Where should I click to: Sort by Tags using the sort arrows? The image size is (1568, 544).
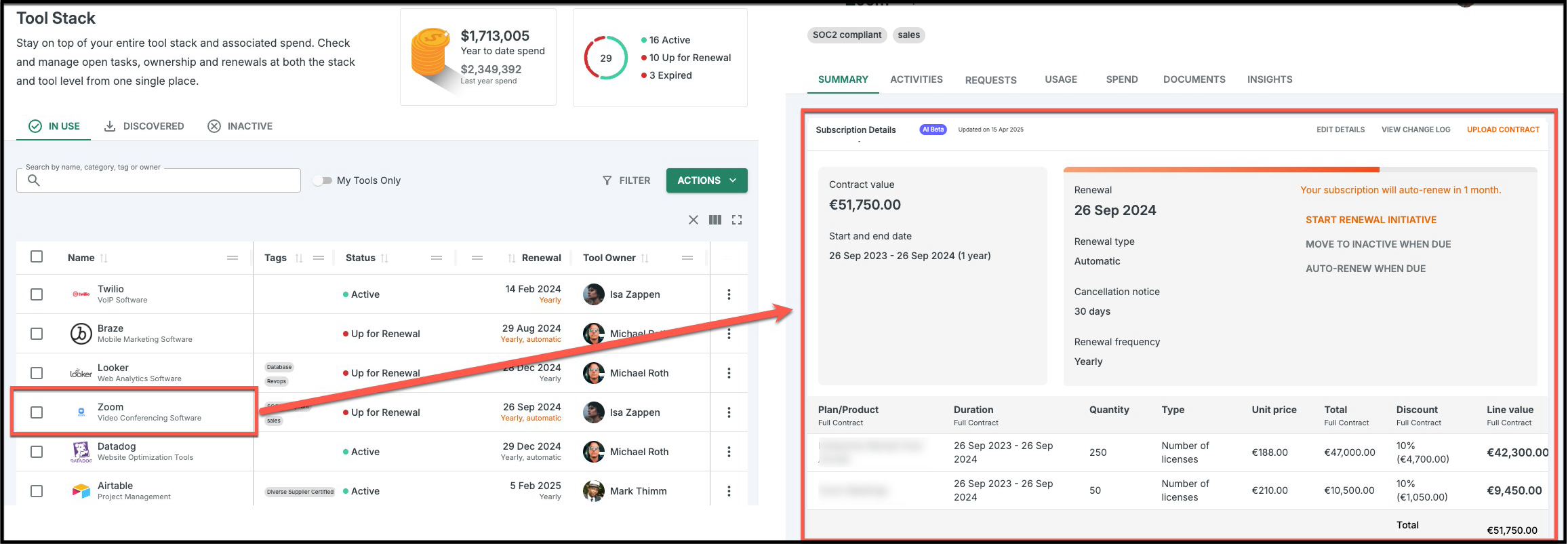coord(299,258)
